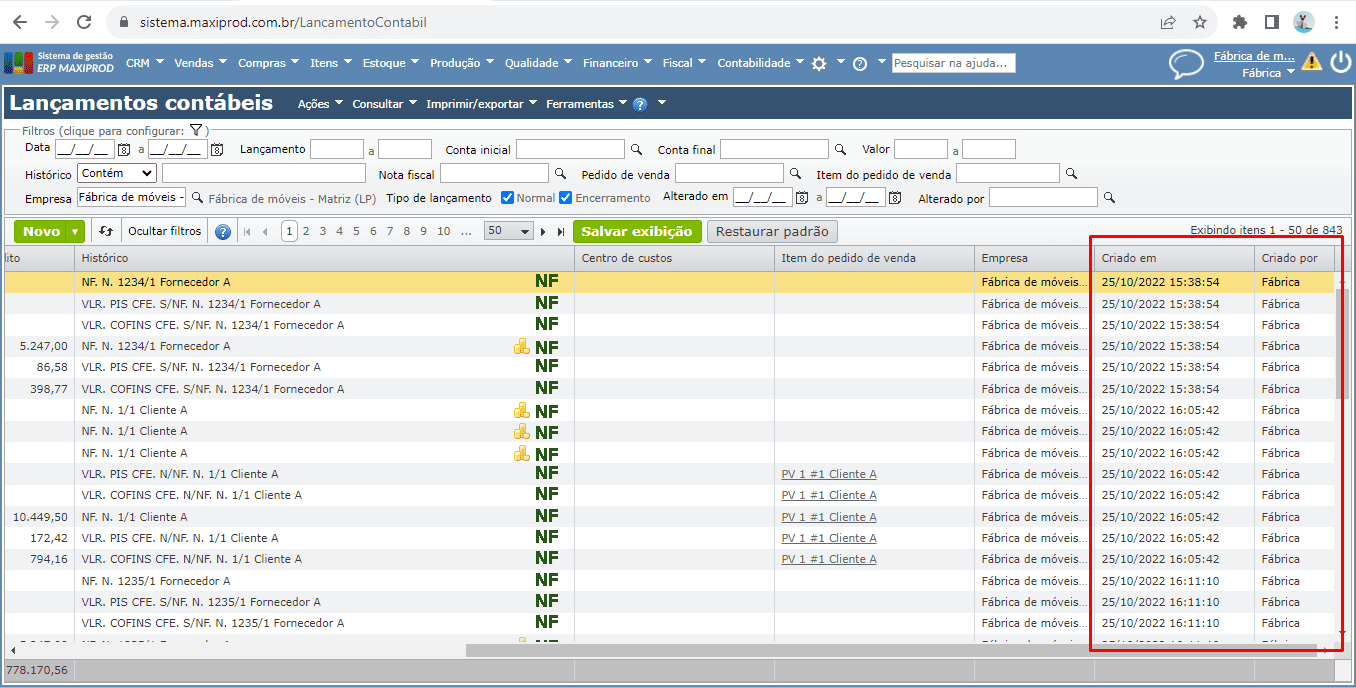Open the CRM menu
Viewport: 1356px width, 688px height.
(x=144, y=63)
